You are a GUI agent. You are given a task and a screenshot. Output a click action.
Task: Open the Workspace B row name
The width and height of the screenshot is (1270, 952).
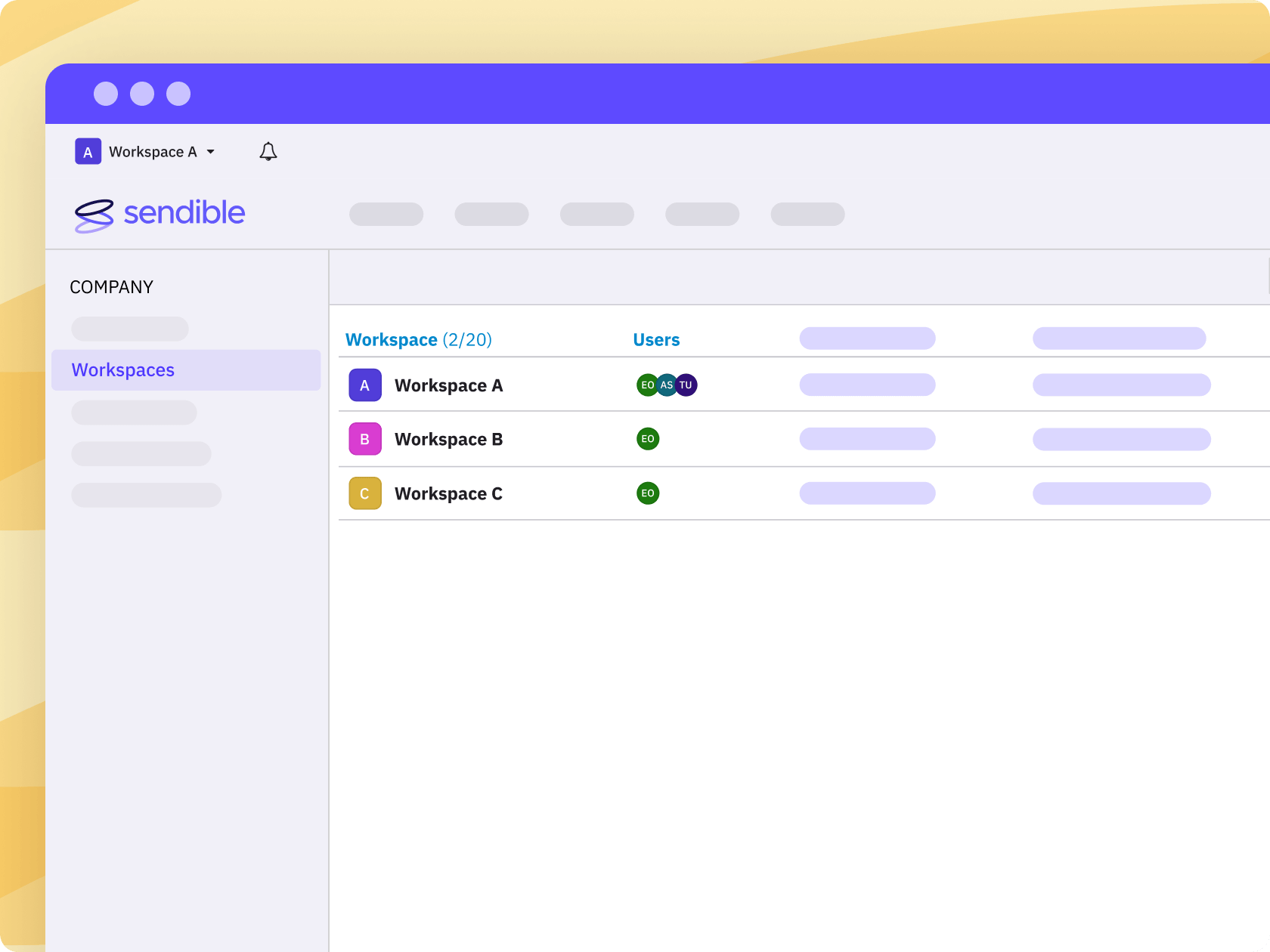[x=448, y=439]
